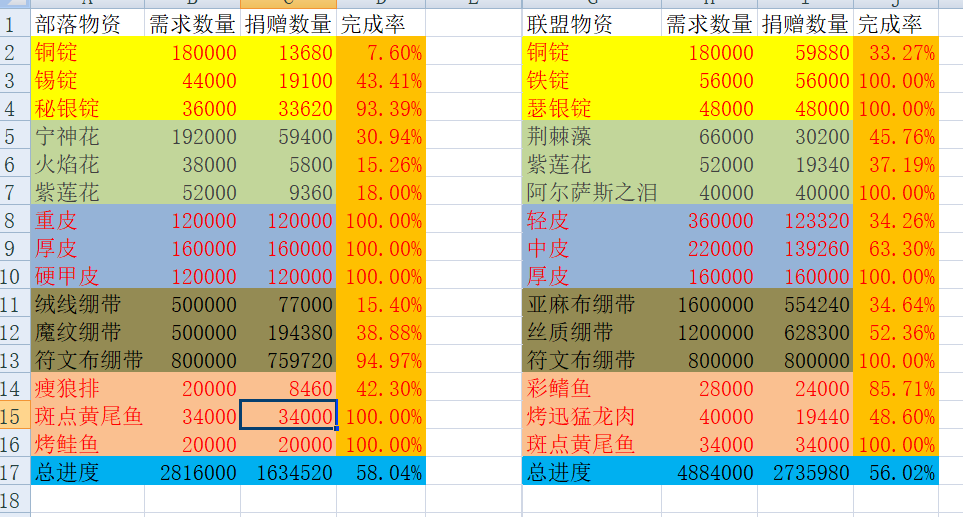Select the empty row 18 header
963x517 pixels.
click(x=14, y=500)
